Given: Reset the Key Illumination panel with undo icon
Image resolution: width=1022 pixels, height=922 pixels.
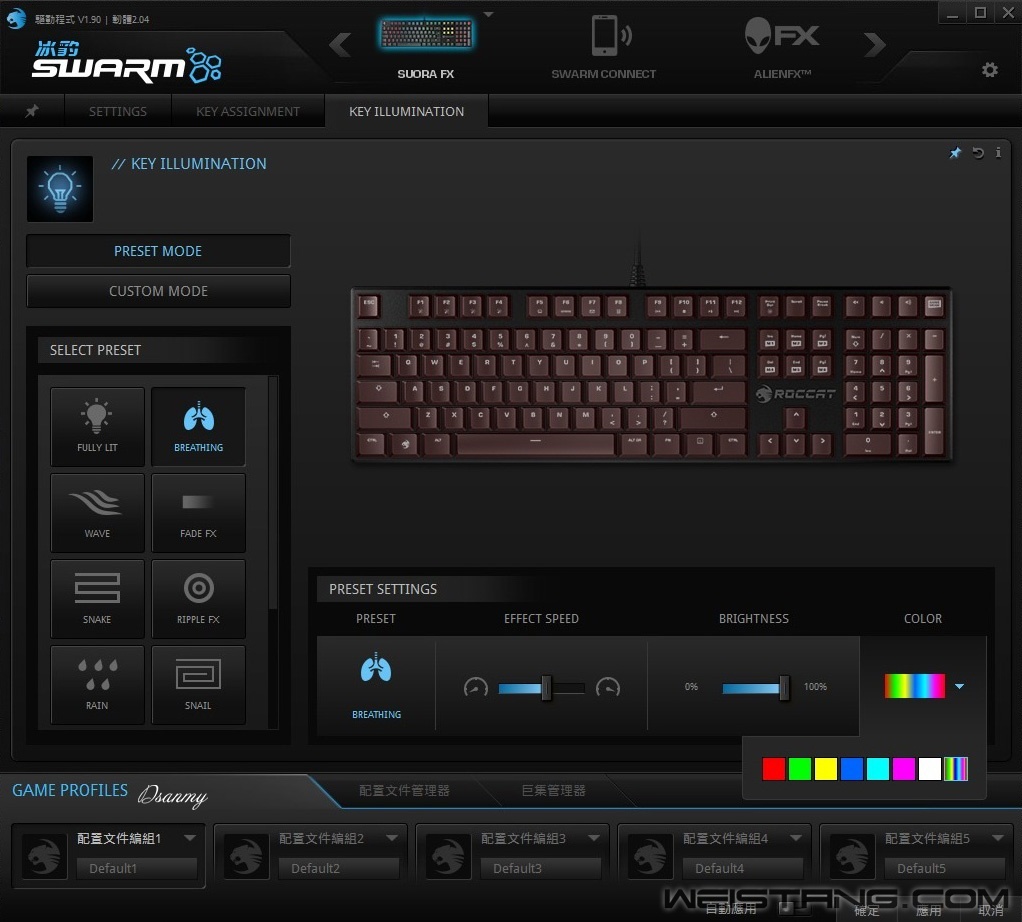Looking at the screenshot, I should (978, 152).
